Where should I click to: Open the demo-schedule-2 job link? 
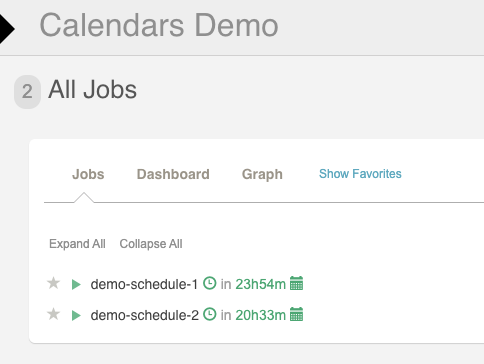[x=144, y=315]
